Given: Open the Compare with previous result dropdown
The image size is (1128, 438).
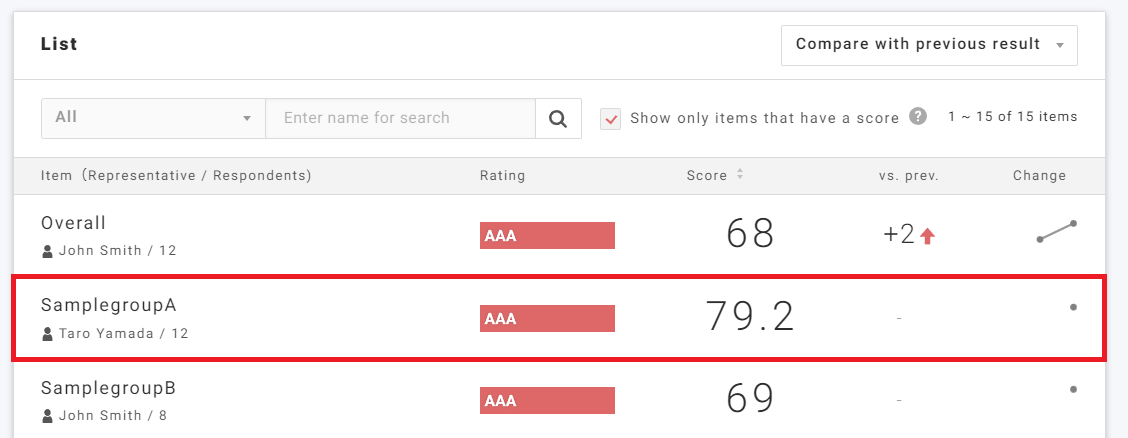Looking at the screenshot, I should pos(929,45).
